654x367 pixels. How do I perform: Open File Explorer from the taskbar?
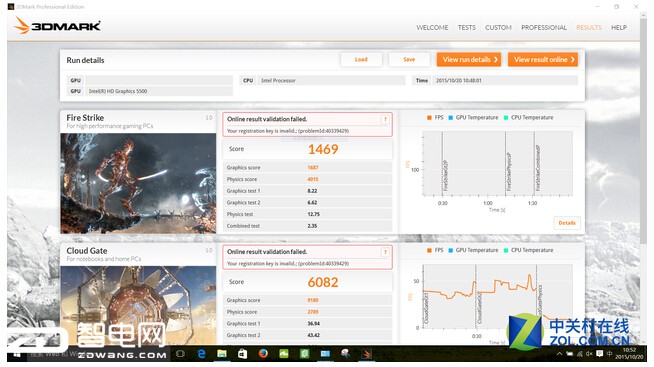(222, 354)
